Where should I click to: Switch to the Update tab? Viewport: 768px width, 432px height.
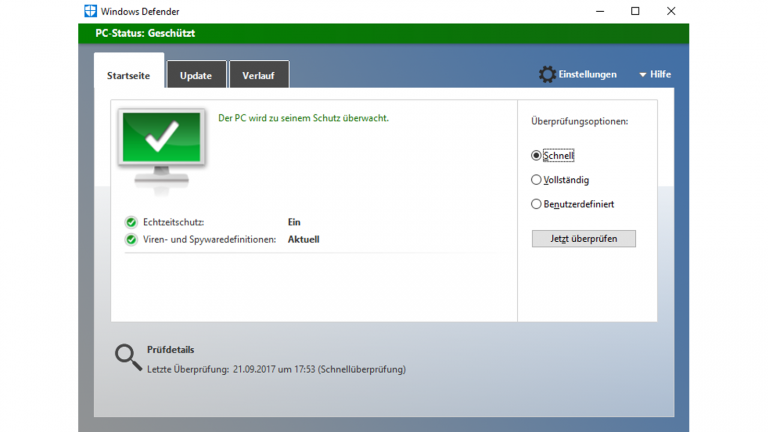pos(196,75)
